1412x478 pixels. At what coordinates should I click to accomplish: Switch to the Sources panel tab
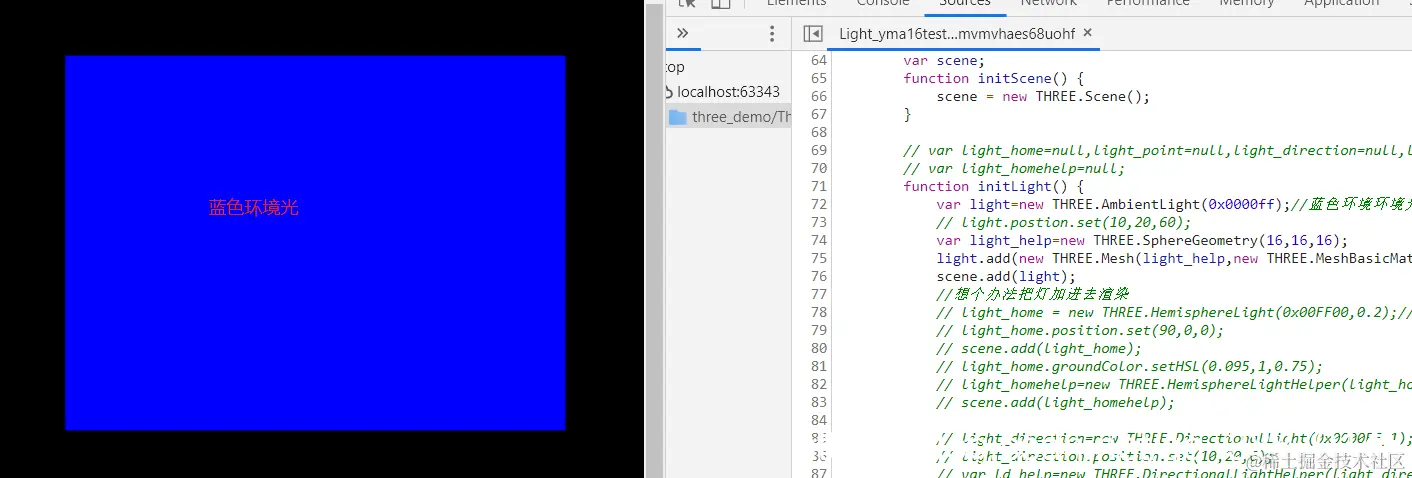965,4
